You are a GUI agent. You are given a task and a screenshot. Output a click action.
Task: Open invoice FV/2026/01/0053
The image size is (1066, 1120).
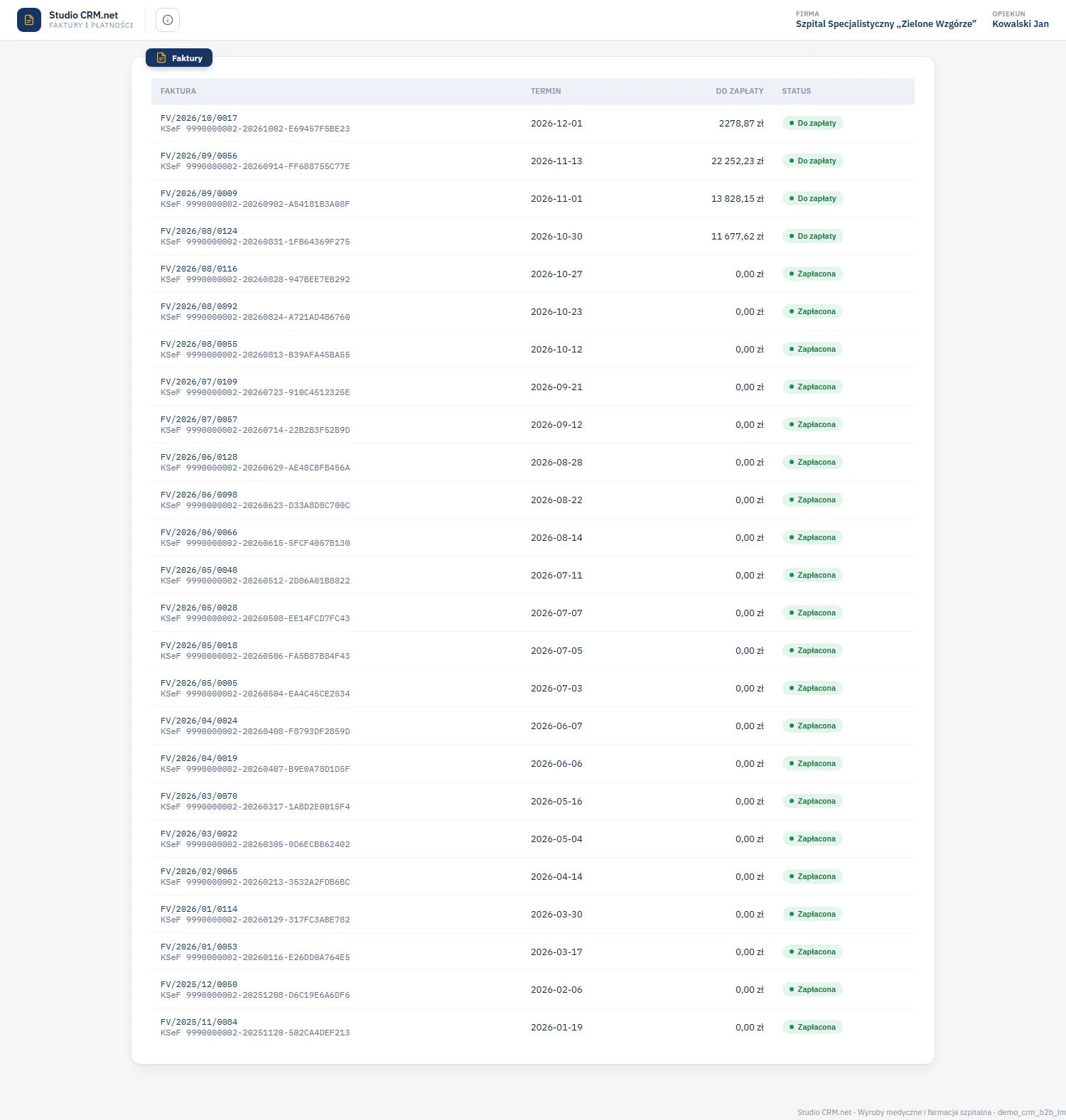click(x=199, y=947)
